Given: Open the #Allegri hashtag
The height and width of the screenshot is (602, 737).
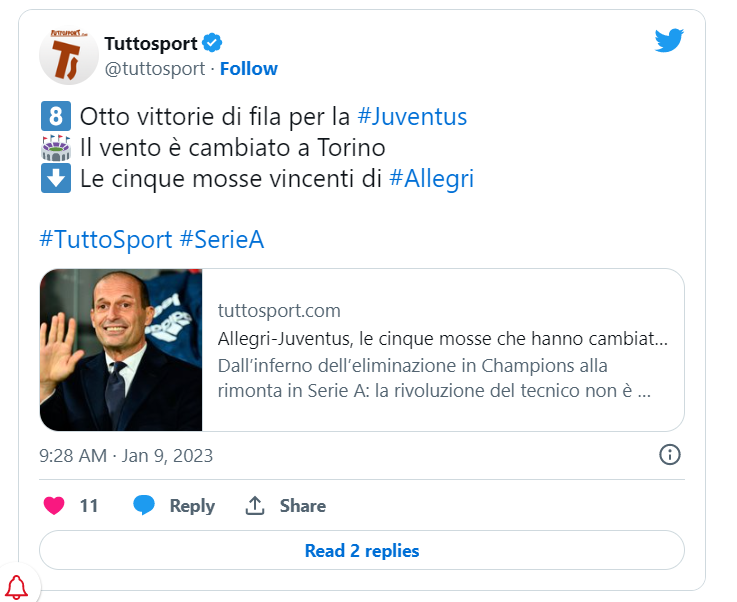Looking at the screenshot, I should click(x=431, y=179).
